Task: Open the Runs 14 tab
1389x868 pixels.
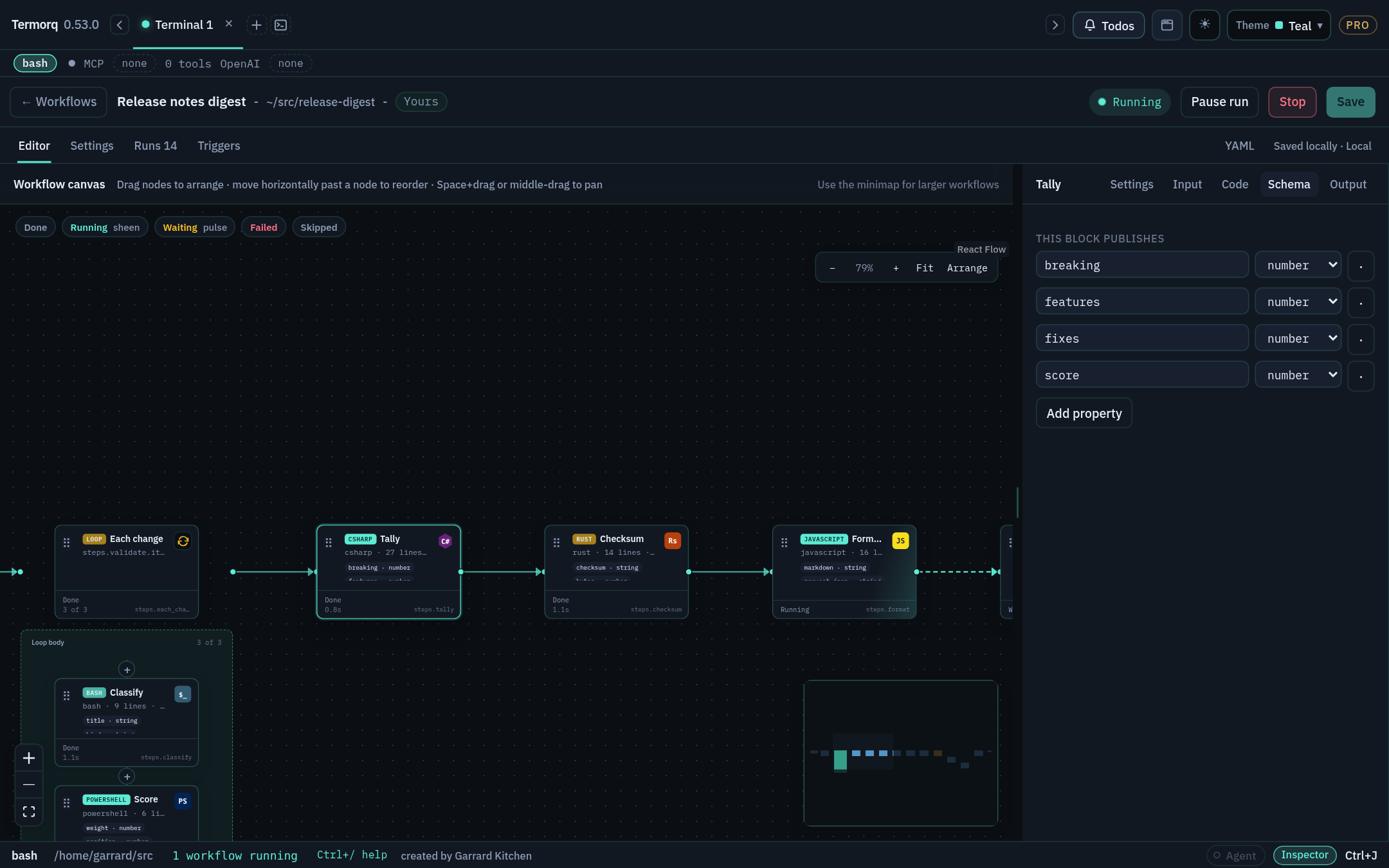Action: [156, 146]
